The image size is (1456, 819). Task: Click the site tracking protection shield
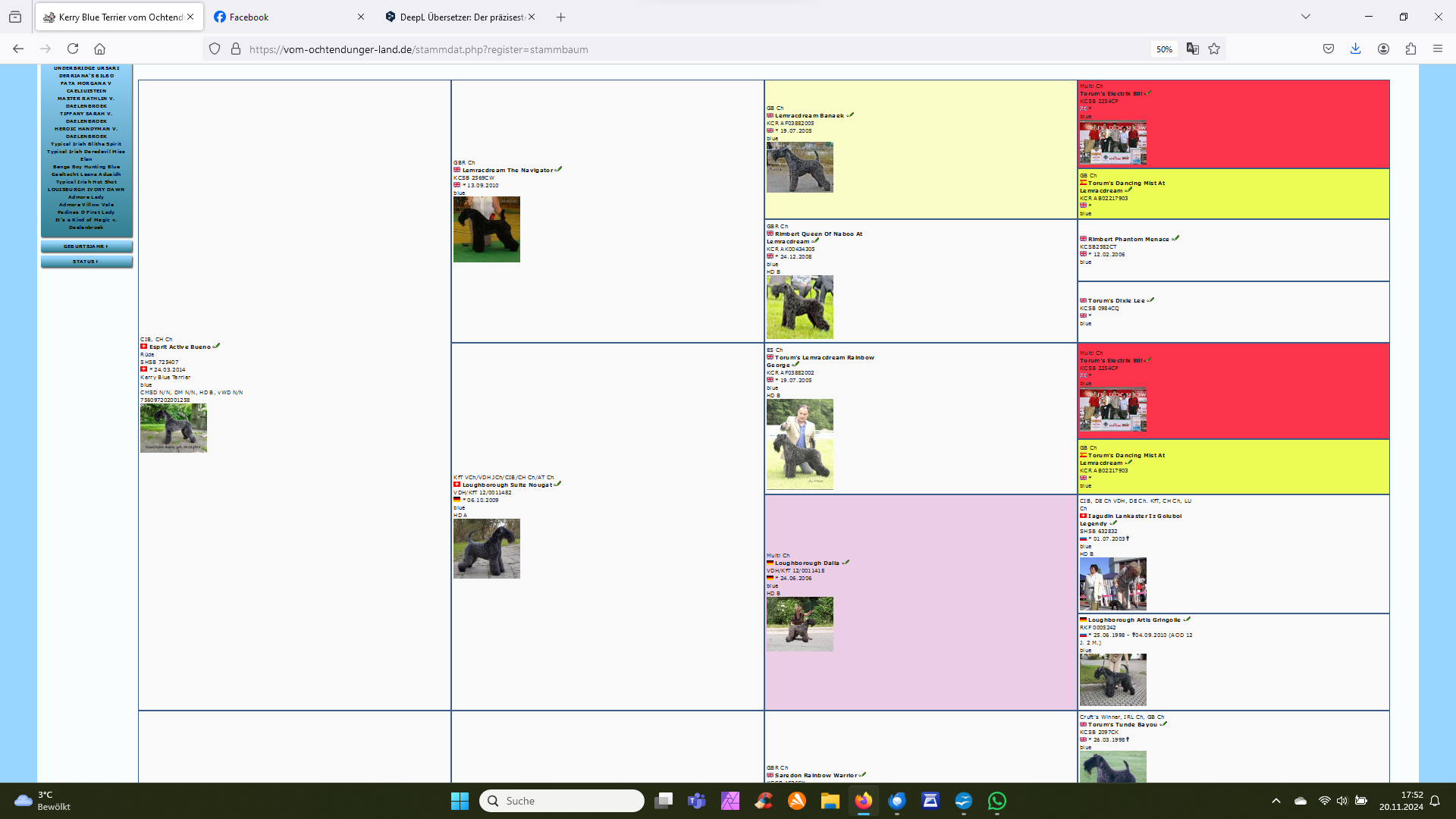pyautogui.click(x=215, y=49)
